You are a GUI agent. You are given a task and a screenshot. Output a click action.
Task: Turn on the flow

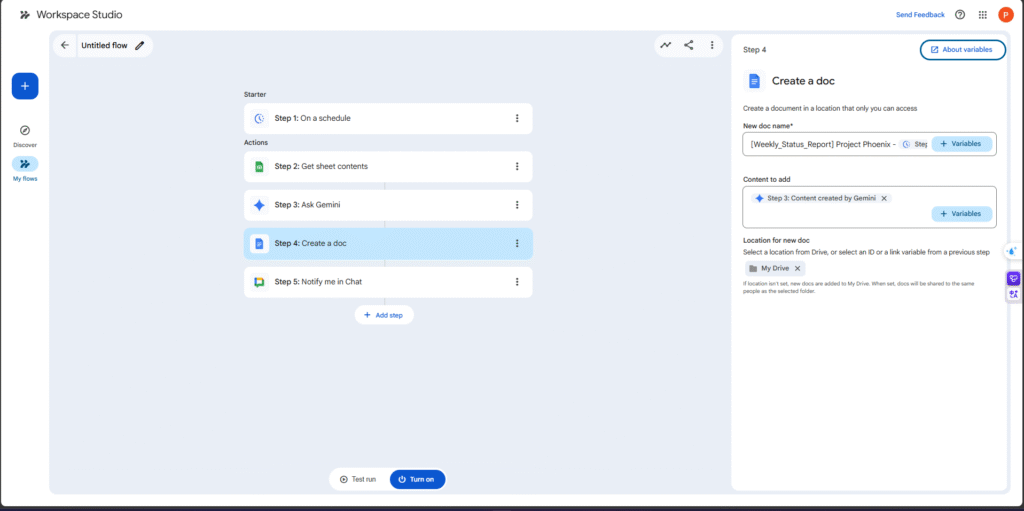[x=417, y=479]
